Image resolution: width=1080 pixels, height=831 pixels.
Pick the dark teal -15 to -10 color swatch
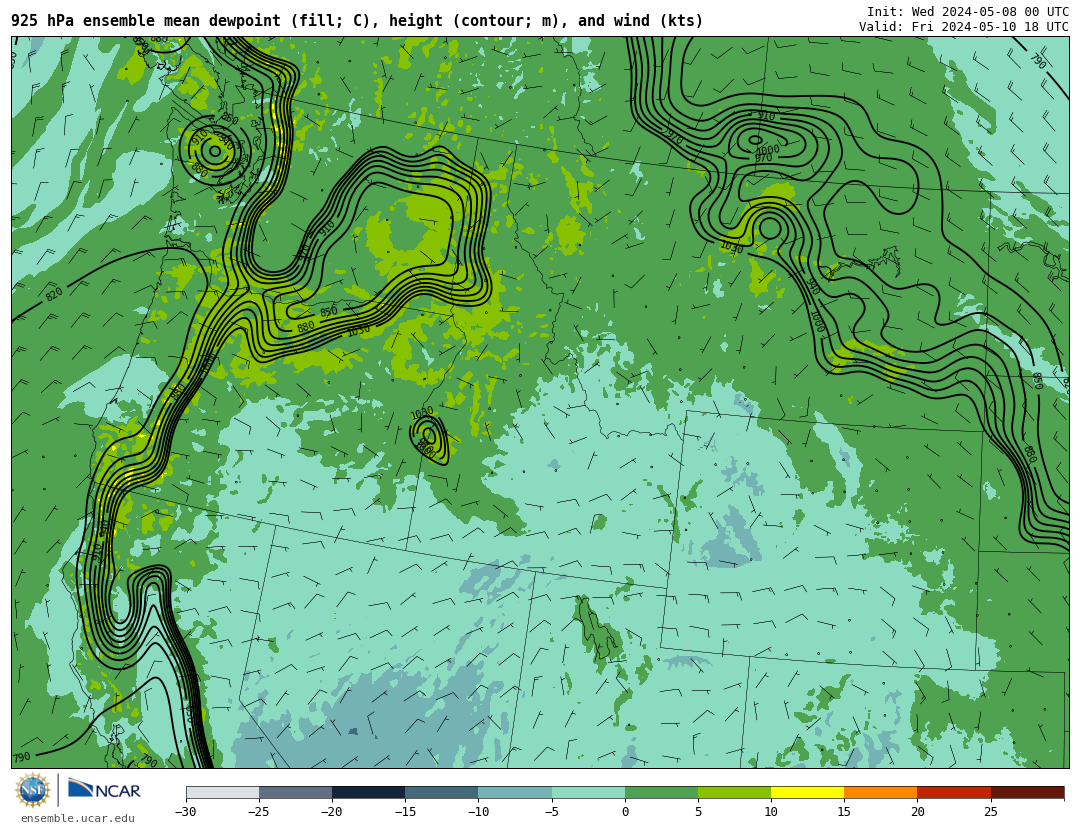[x=442, y=792]
